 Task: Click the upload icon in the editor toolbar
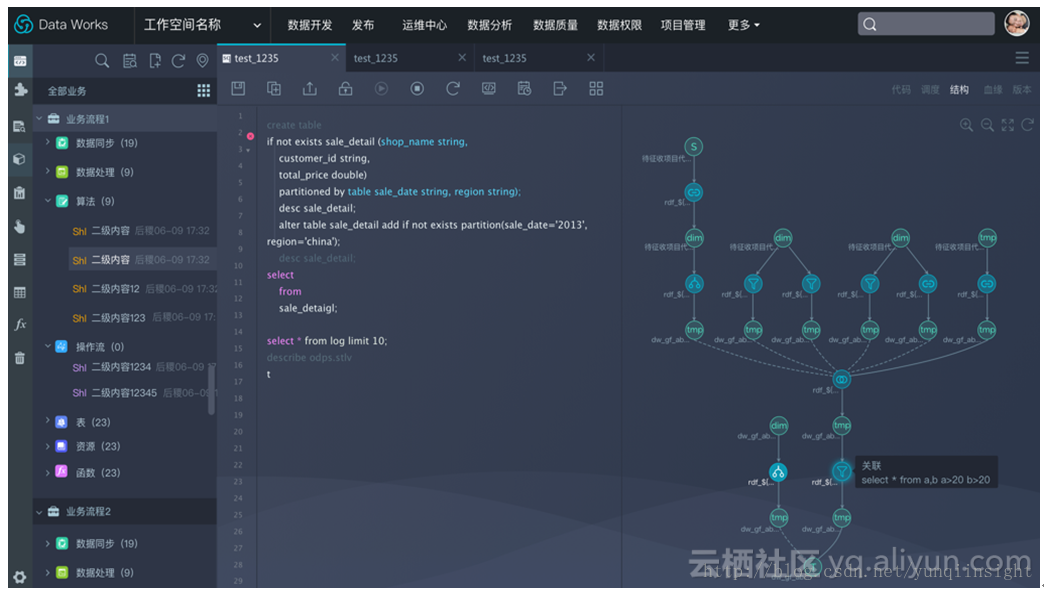[310, 89]
